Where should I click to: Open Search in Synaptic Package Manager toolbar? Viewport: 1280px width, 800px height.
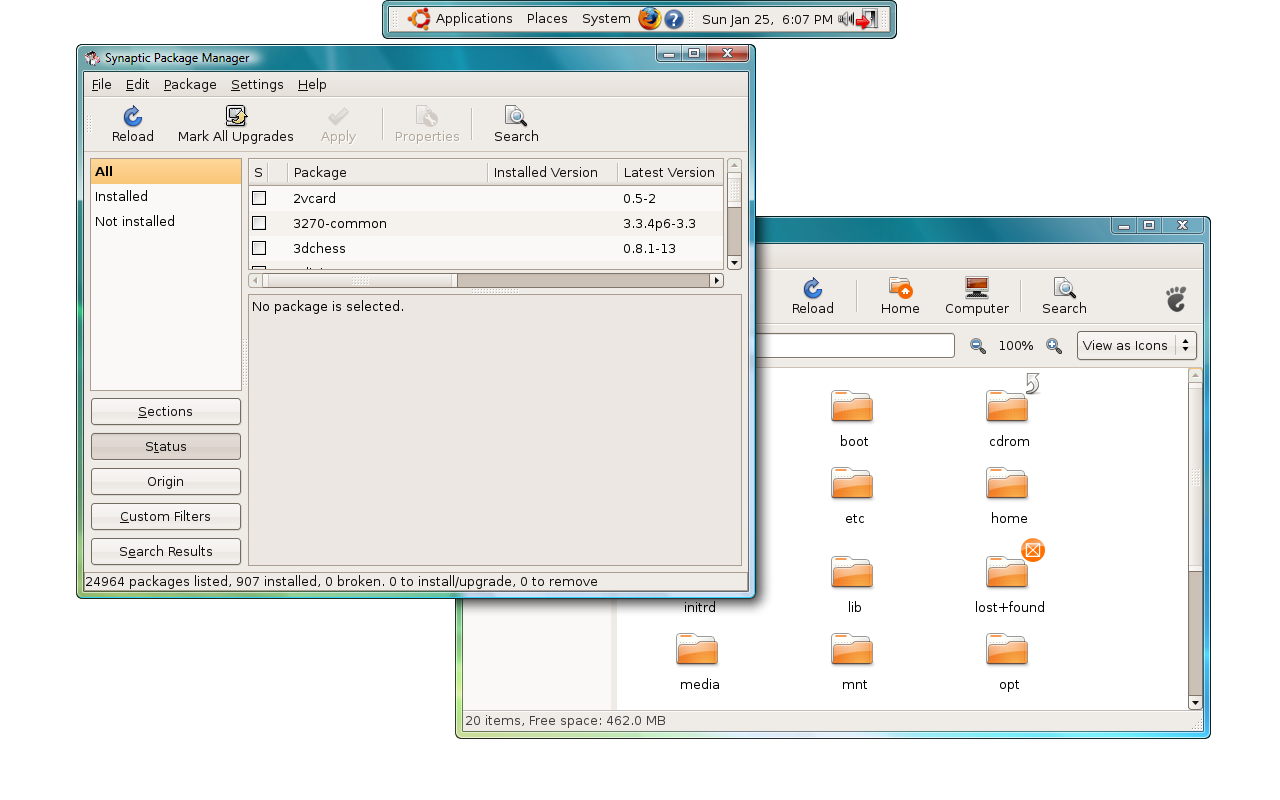[516, 125]
